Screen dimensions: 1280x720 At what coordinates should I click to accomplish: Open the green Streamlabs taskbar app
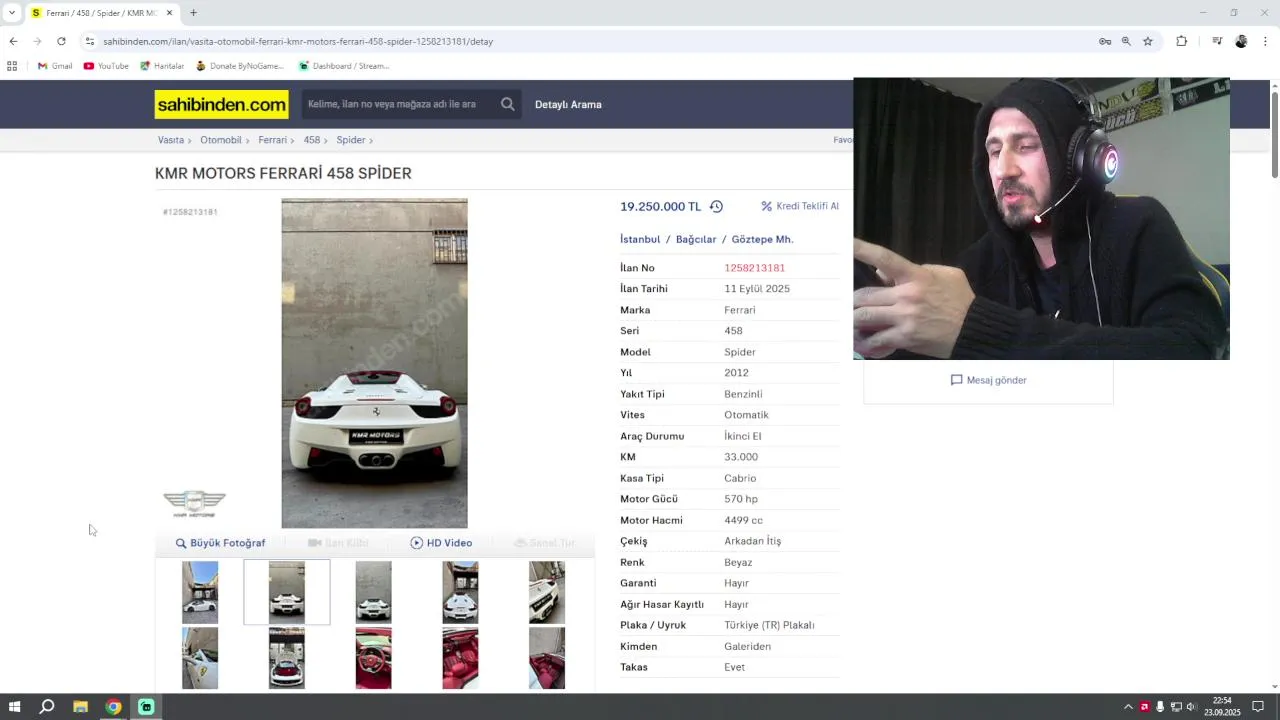point(146,707)
